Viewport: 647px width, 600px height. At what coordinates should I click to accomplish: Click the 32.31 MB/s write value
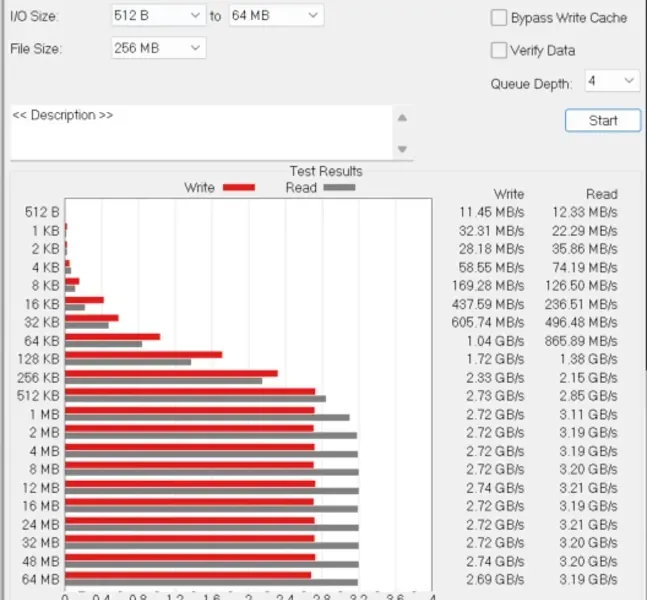[x=491, y=231]
